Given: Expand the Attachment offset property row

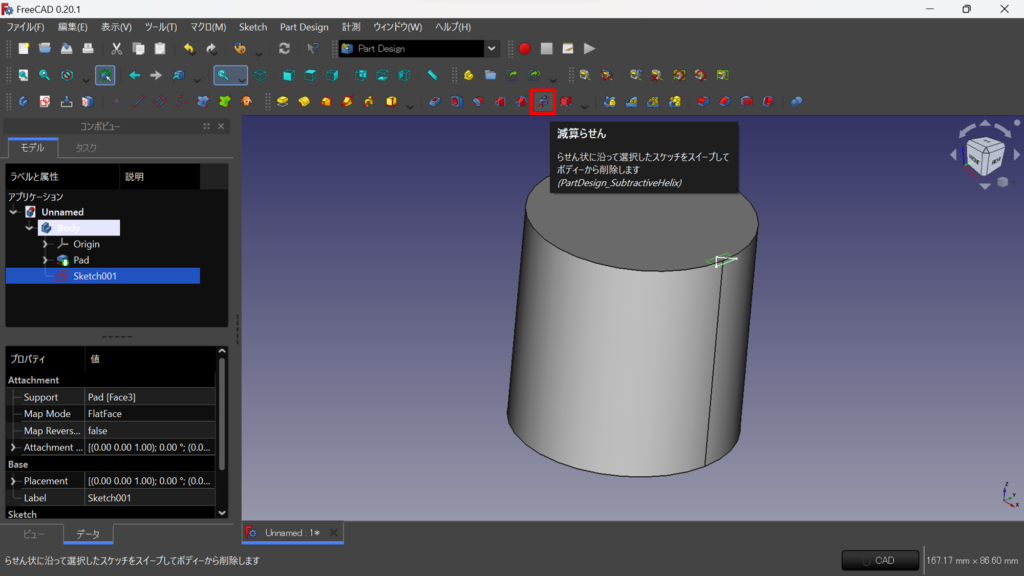Looking at the screenshot, I should 12,447.
